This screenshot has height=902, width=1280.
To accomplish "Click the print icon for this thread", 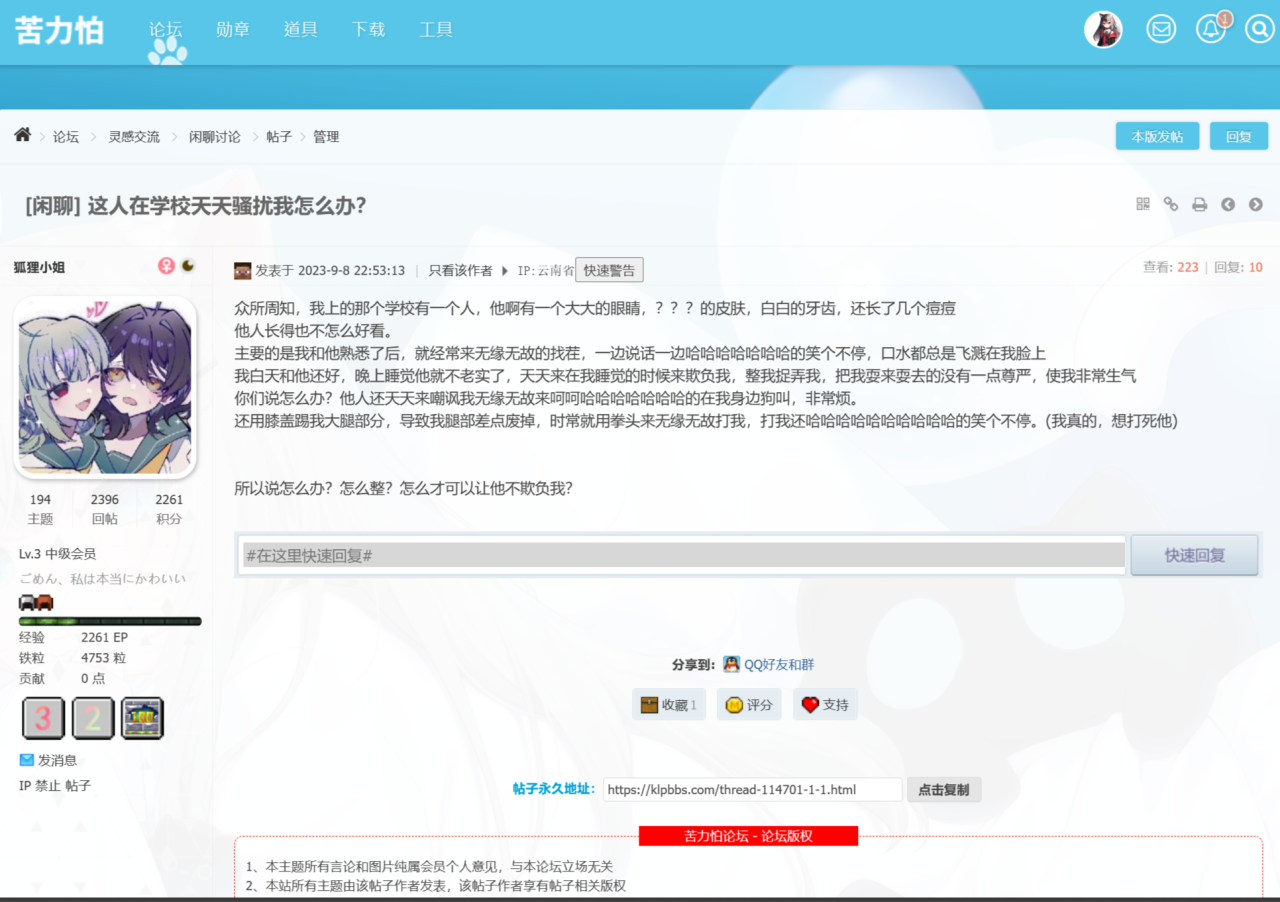I will pos(1199,205).
